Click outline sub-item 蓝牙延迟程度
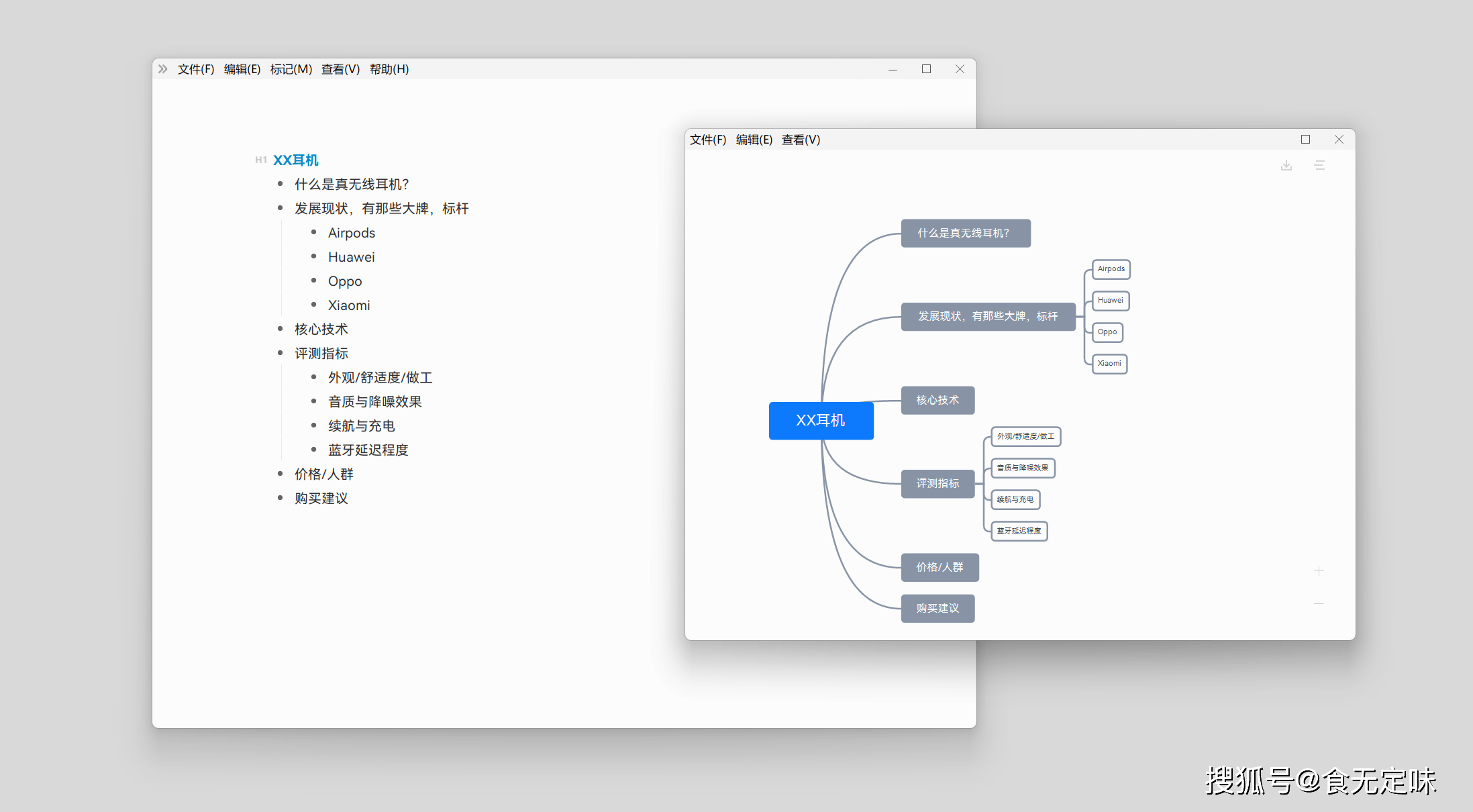This screenshot has width=1473, height=812. (x=368, y=450)
